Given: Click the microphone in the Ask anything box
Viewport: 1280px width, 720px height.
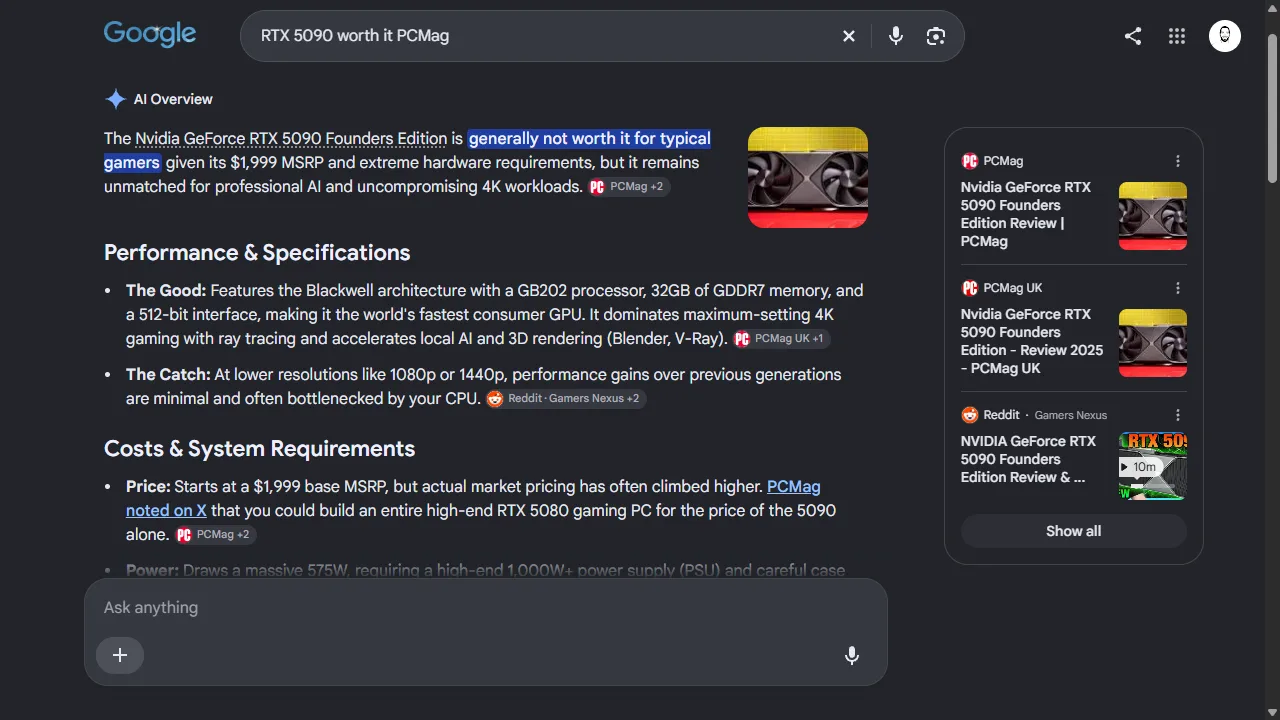Looking at the screenshot, I should click(852, 655).
